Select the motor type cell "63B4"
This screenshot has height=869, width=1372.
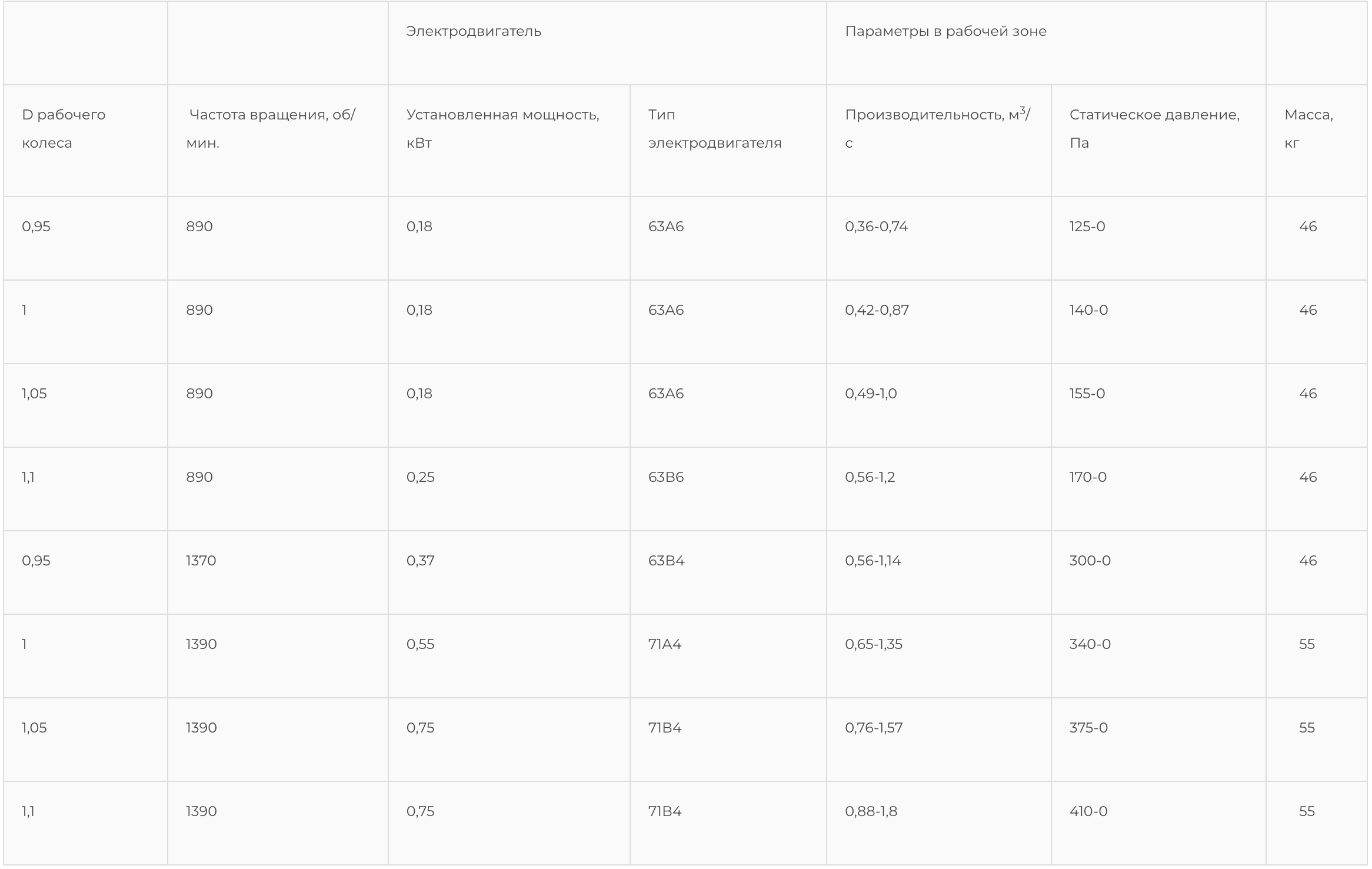click(666, 561)
